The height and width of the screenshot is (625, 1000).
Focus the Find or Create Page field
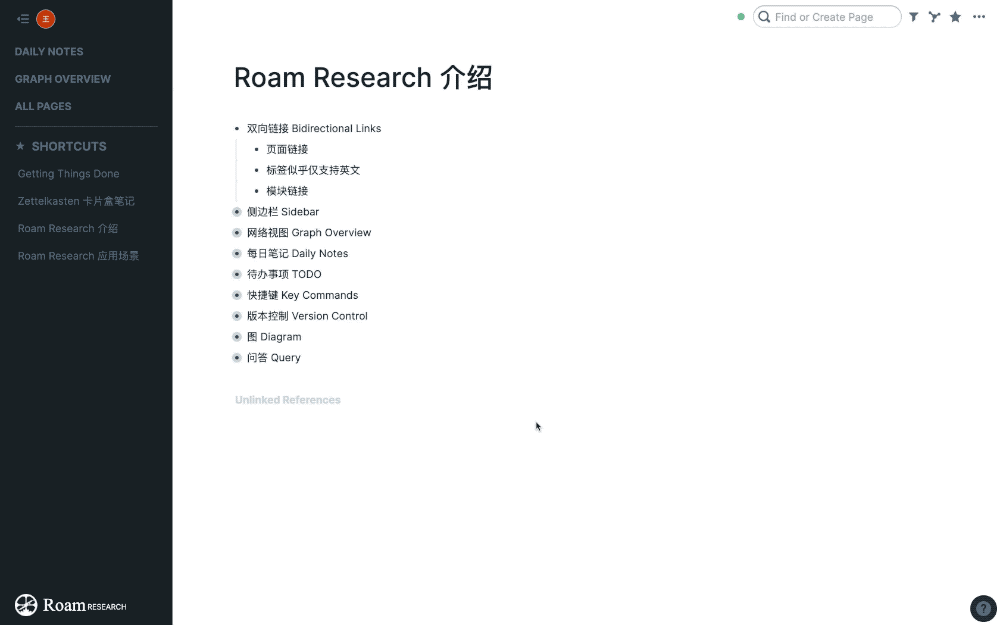pyautogui.click(x=827, y=17)
